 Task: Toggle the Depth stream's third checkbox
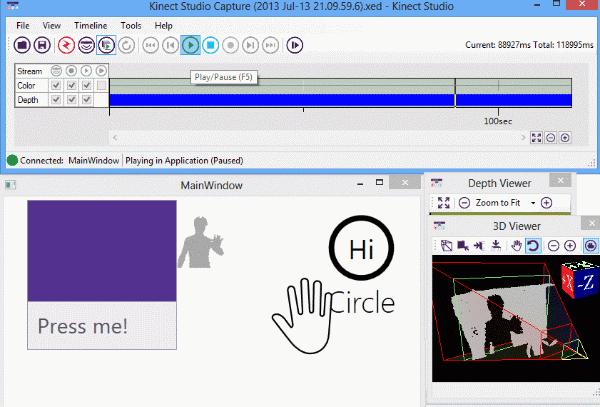coord(86,99)
